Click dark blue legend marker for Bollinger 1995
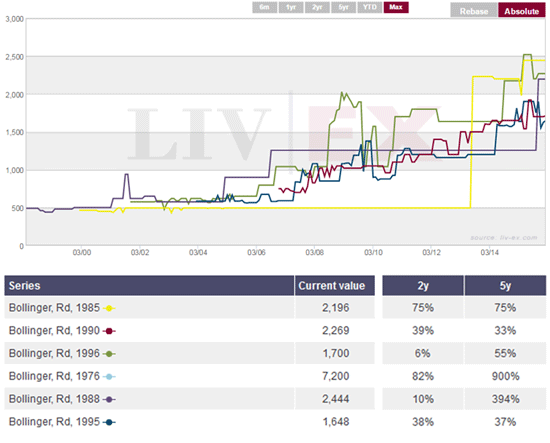The image size is (550, 443). (109, 422)
